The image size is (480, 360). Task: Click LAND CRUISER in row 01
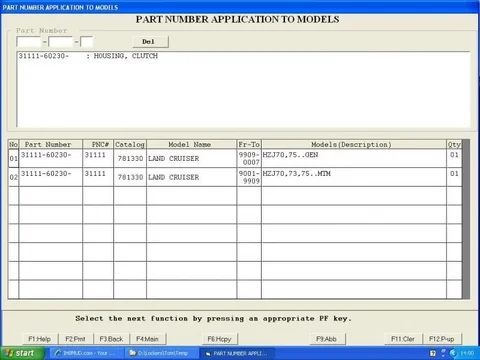(x=174, y=159)
